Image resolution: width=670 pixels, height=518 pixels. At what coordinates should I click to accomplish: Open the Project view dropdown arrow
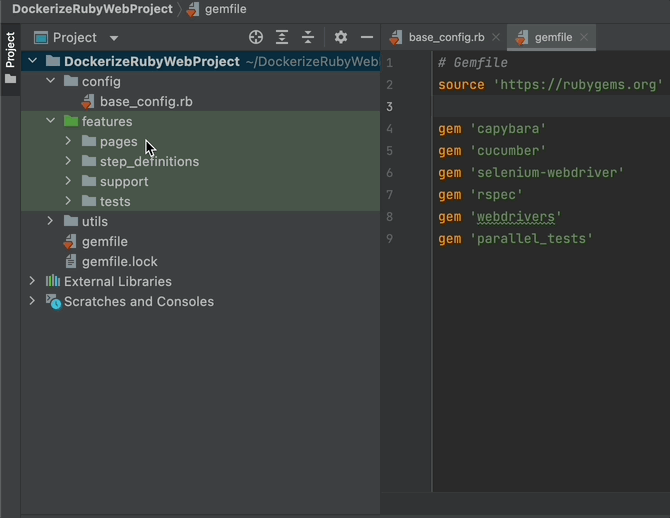tap(114, 38)
